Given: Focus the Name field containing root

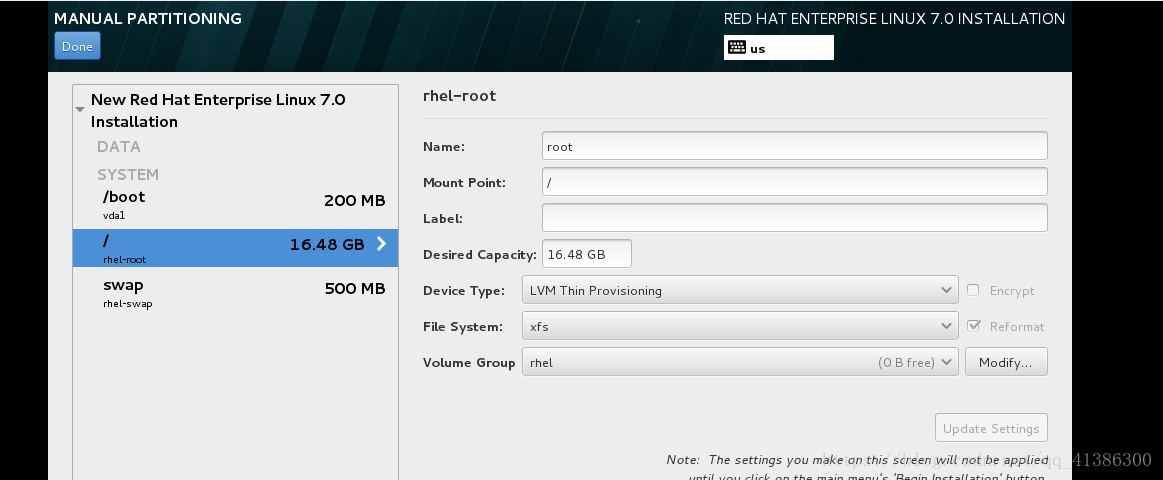Looking at the screenshot, I should [794, 146].
